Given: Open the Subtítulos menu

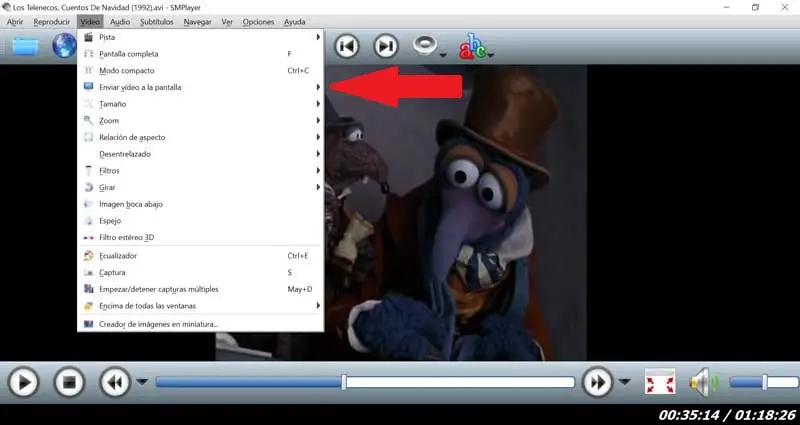Looking at the screenshot, I should point(157,22).
